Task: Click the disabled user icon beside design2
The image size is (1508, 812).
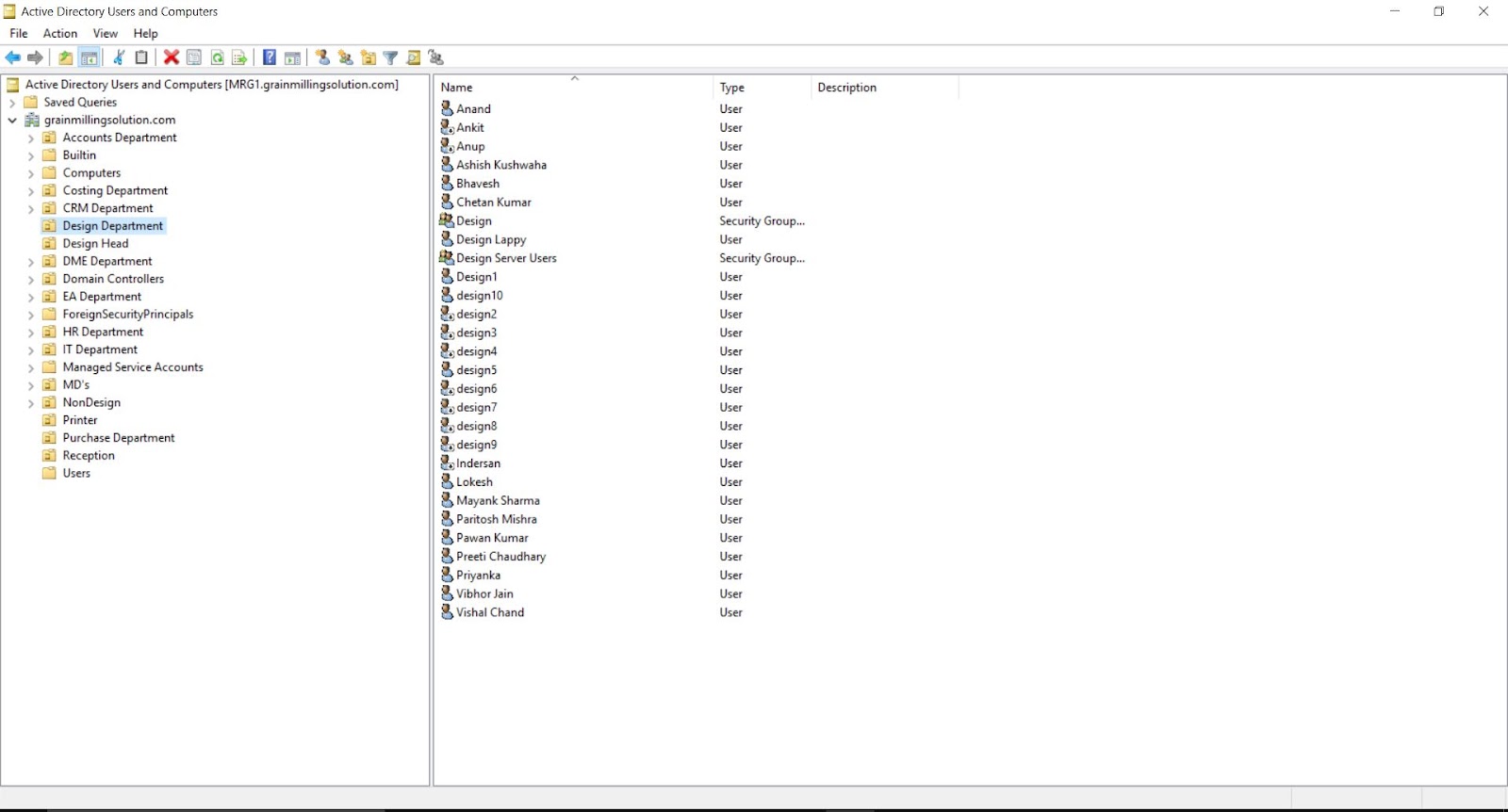Action: click(448, 314)
